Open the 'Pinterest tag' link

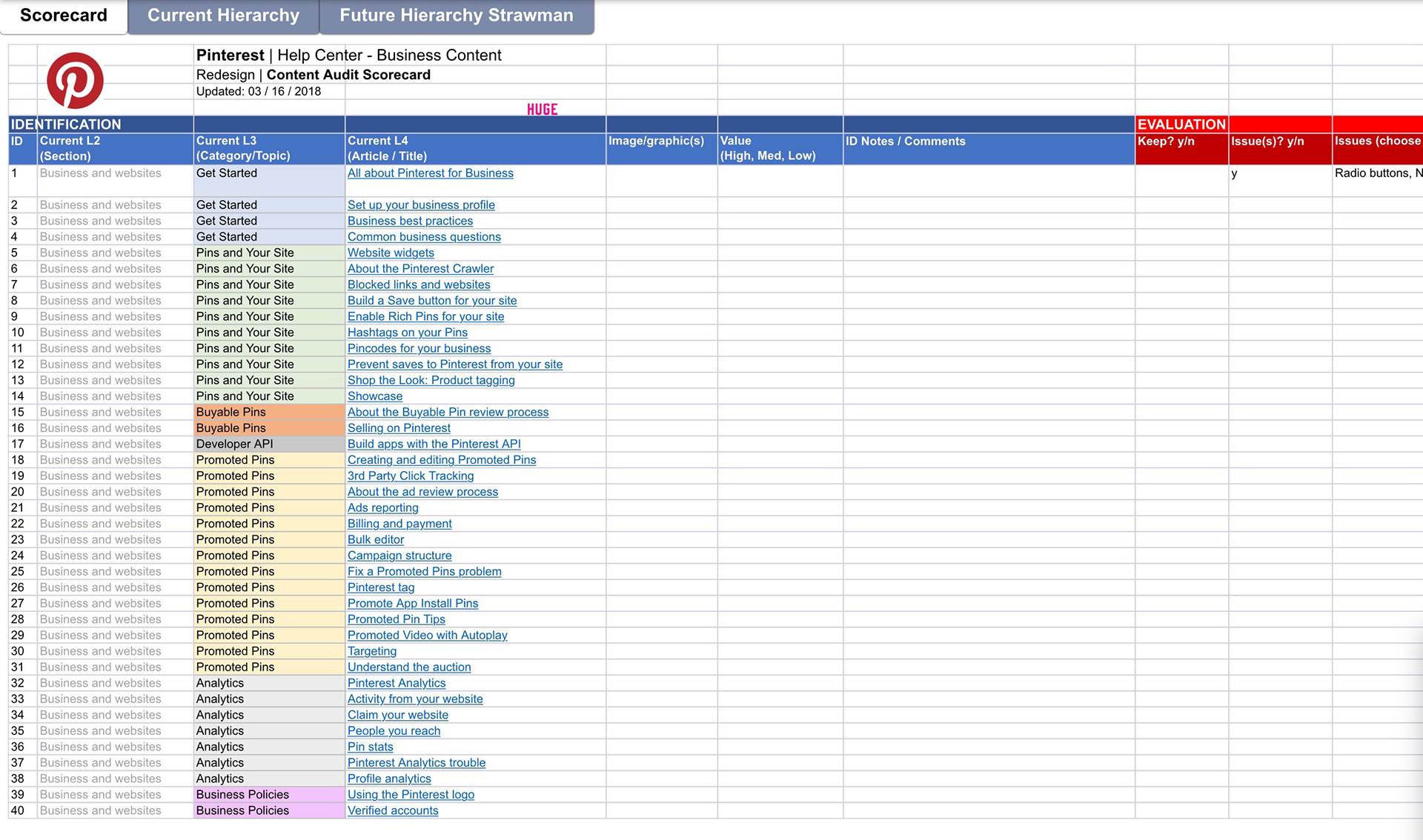(x=381, y=587)
